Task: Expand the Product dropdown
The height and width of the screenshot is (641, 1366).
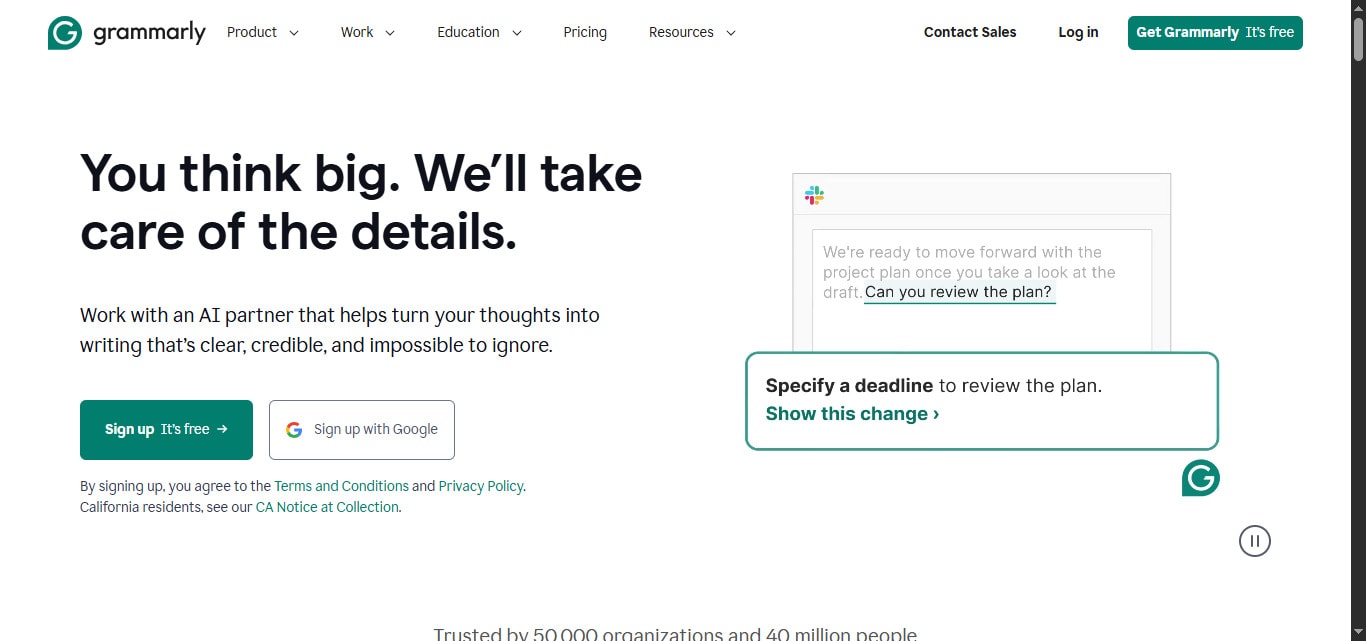Action: 261,32
